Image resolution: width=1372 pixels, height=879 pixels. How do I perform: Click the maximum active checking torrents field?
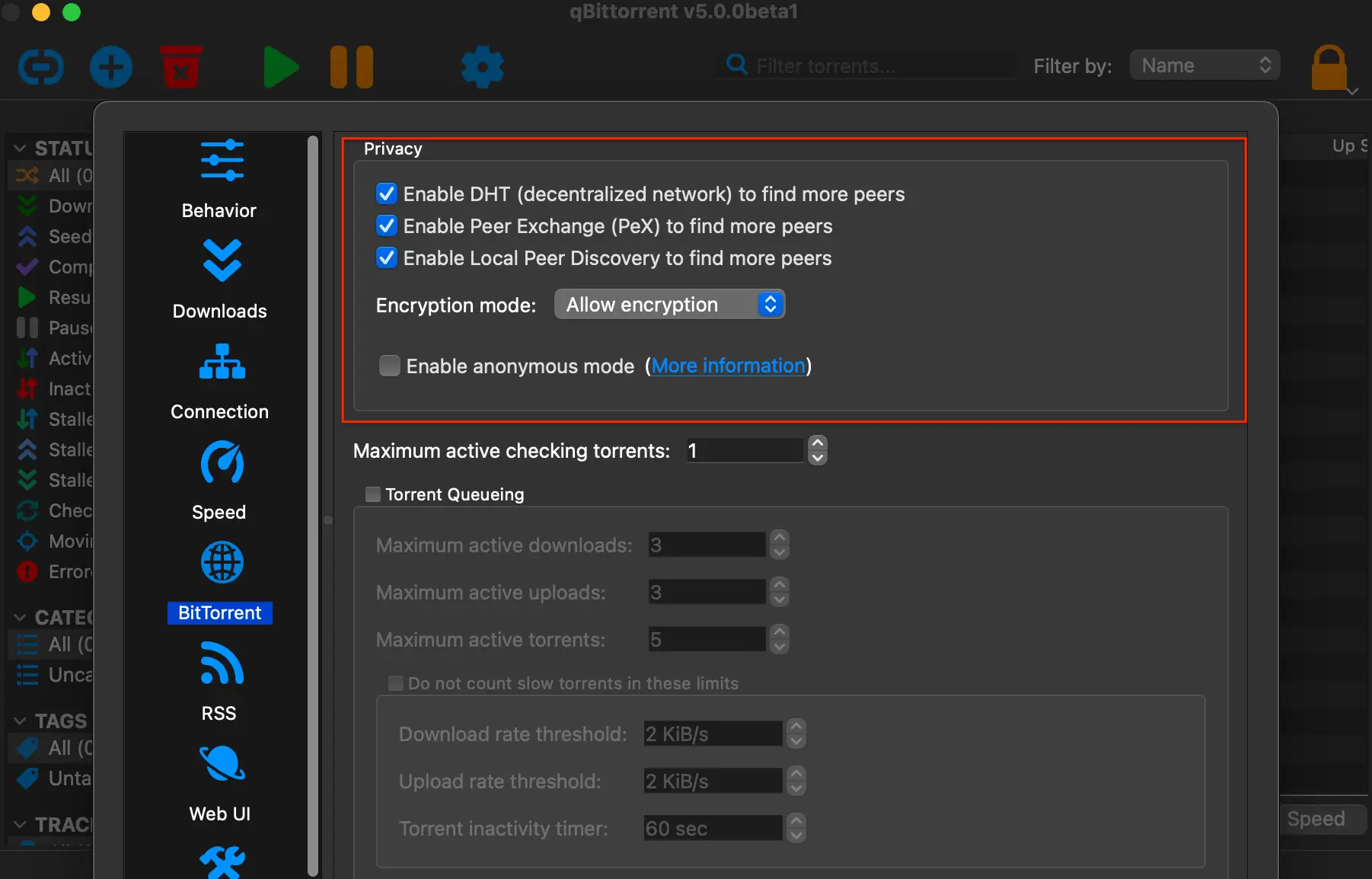pos(745,450)
